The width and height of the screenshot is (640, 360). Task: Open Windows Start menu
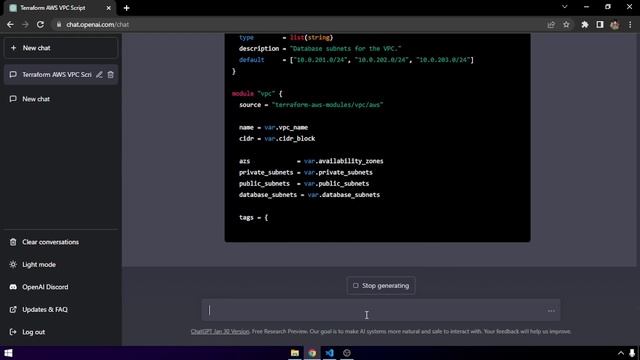(8, 353)
